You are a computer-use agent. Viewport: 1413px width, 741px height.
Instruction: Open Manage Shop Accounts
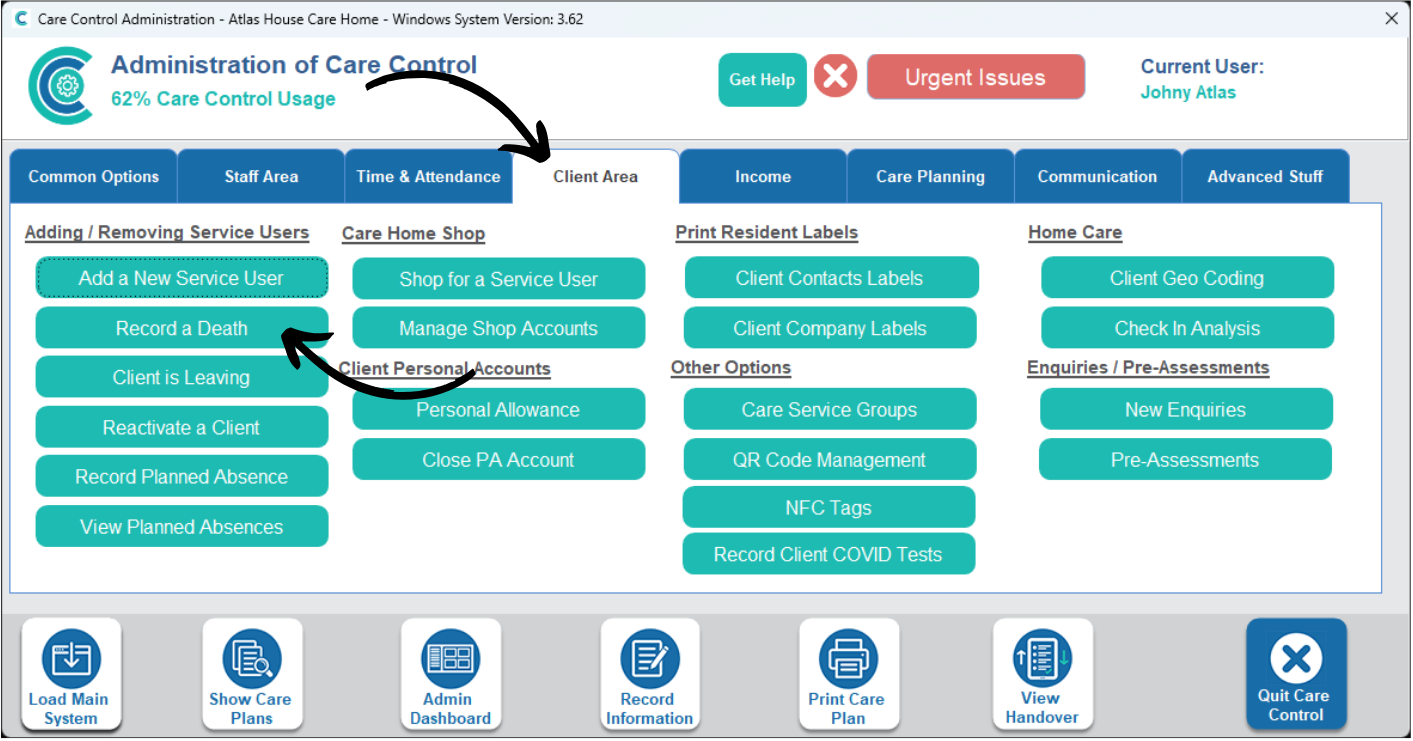click(499, 328)
